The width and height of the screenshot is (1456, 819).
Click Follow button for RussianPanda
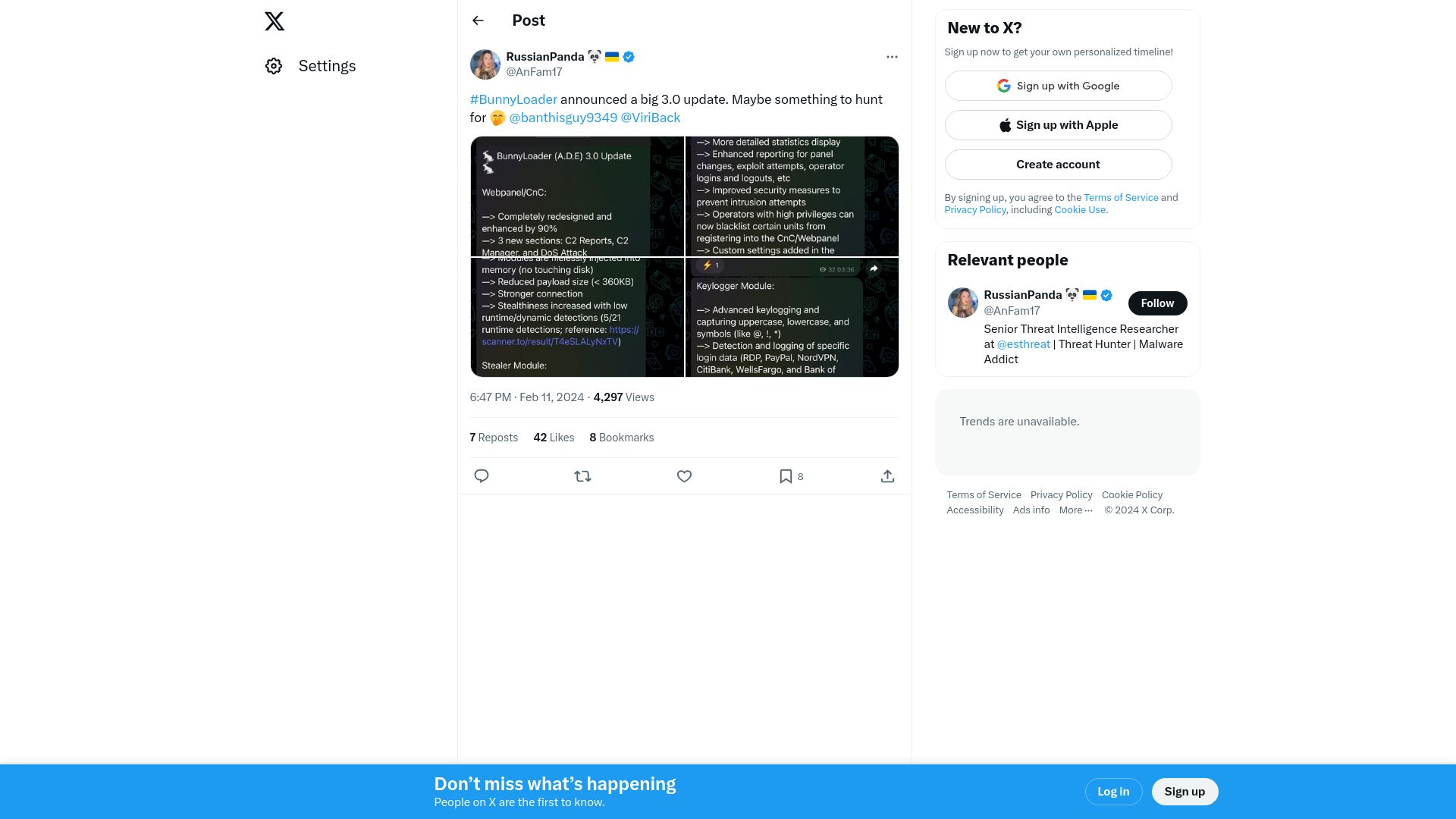click(1157, 303)
